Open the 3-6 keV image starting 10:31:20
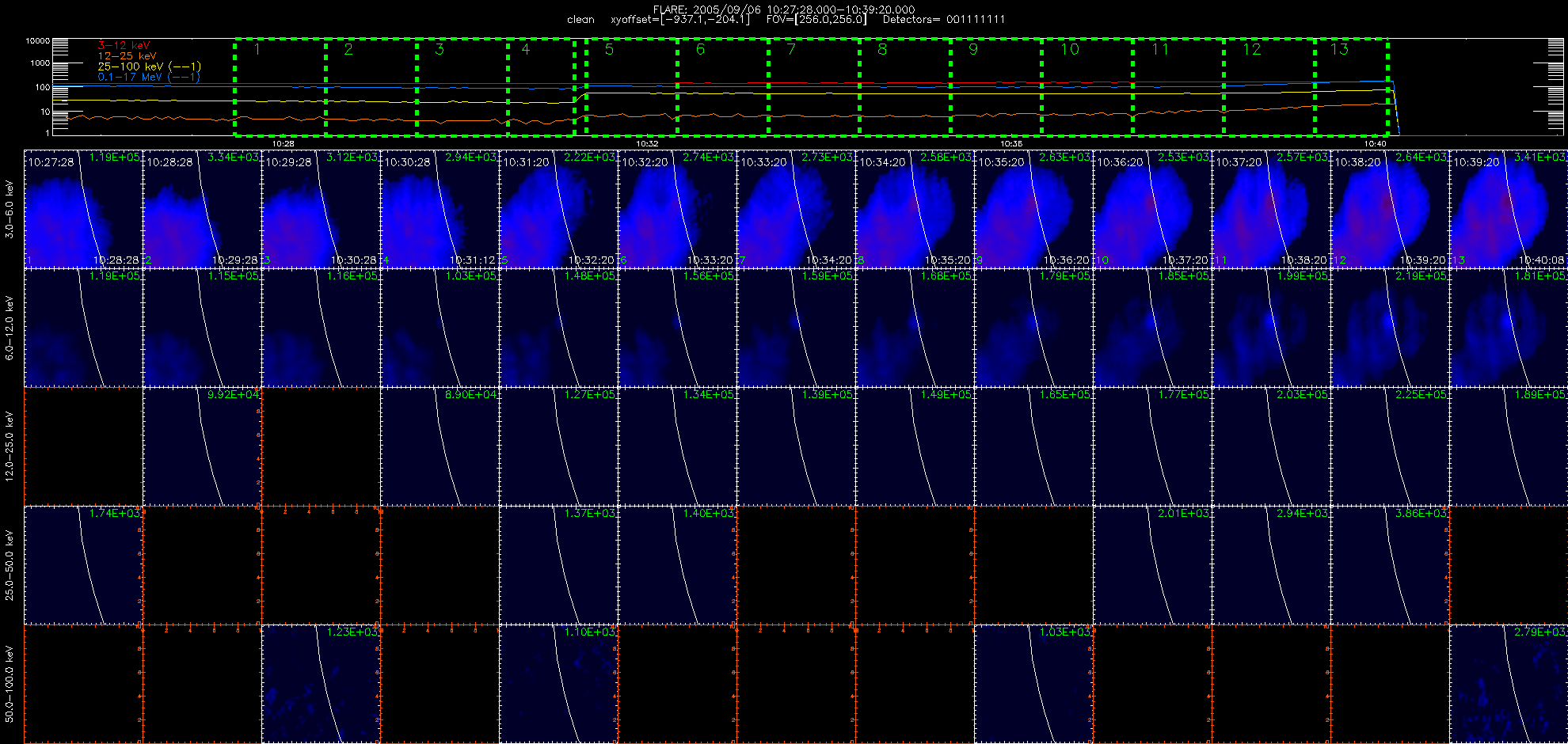 (x=558, y=209)
